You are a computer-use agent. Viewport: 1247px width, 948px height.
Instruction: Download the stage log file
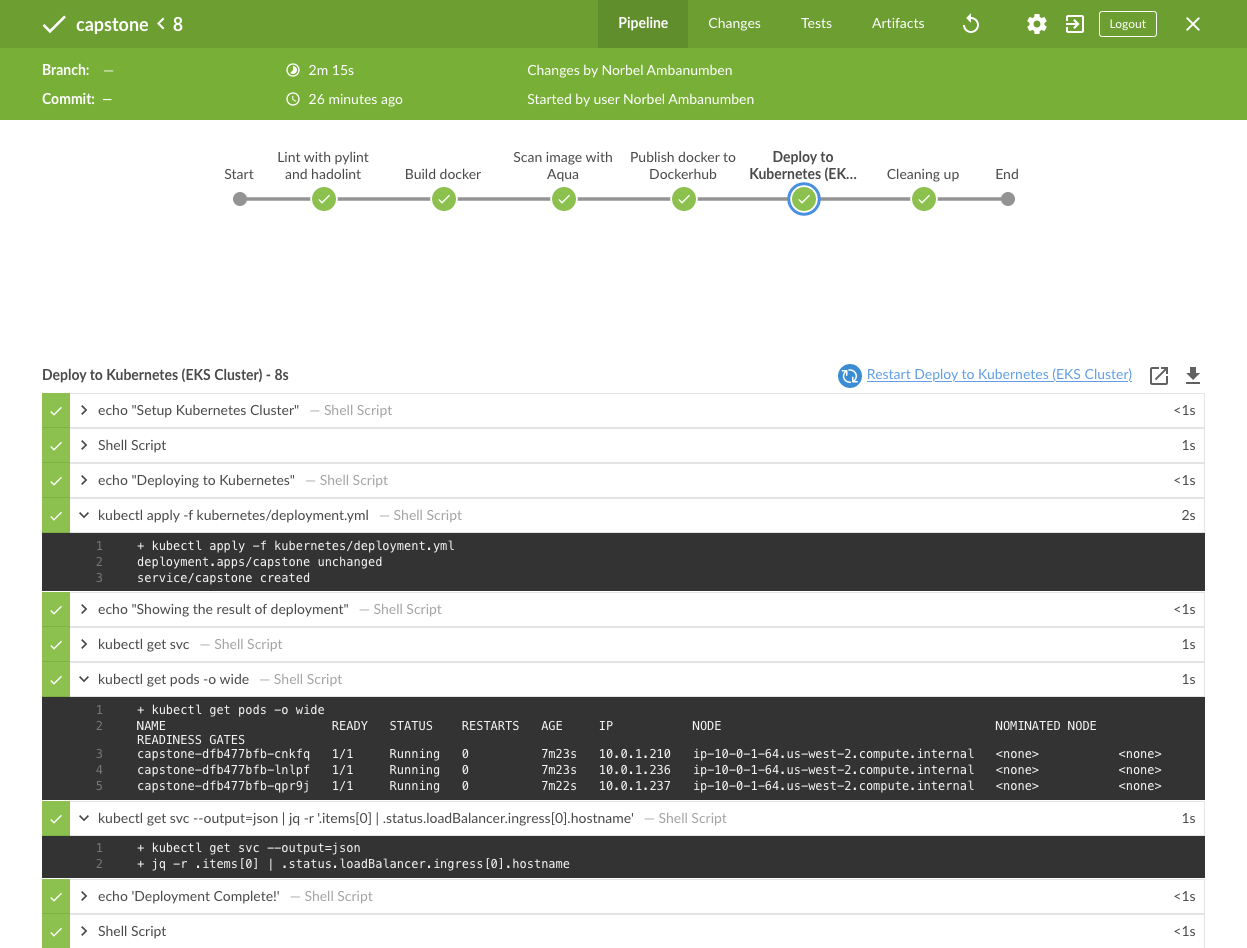coord(1192,376)
